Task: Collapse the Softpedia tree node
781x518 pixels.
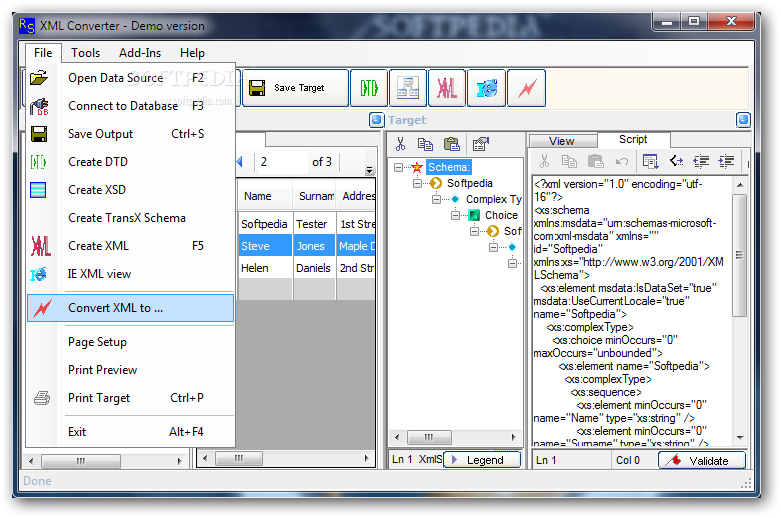Action: pyautogui.click(x=417, y=184)
